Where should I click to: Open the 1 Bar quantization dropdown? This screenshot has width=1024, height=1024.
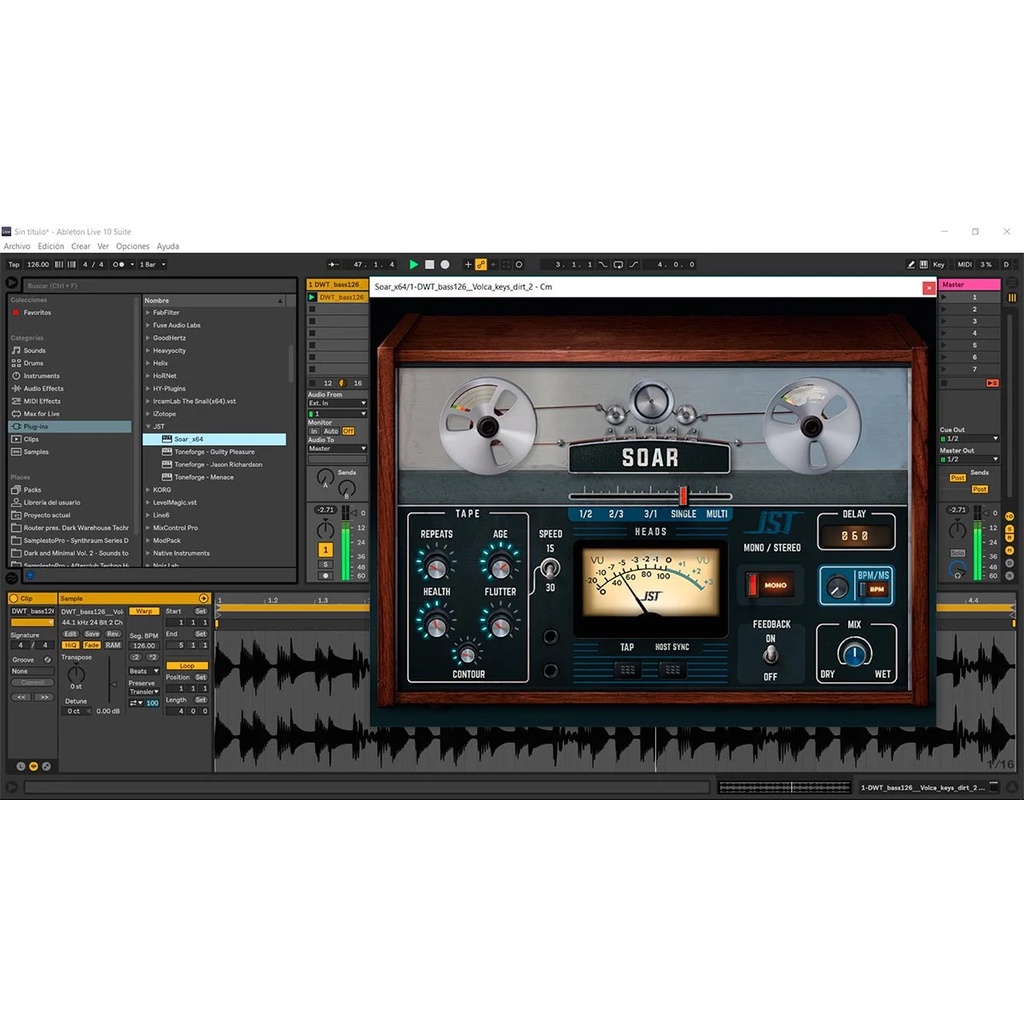[x=152, y=264]
